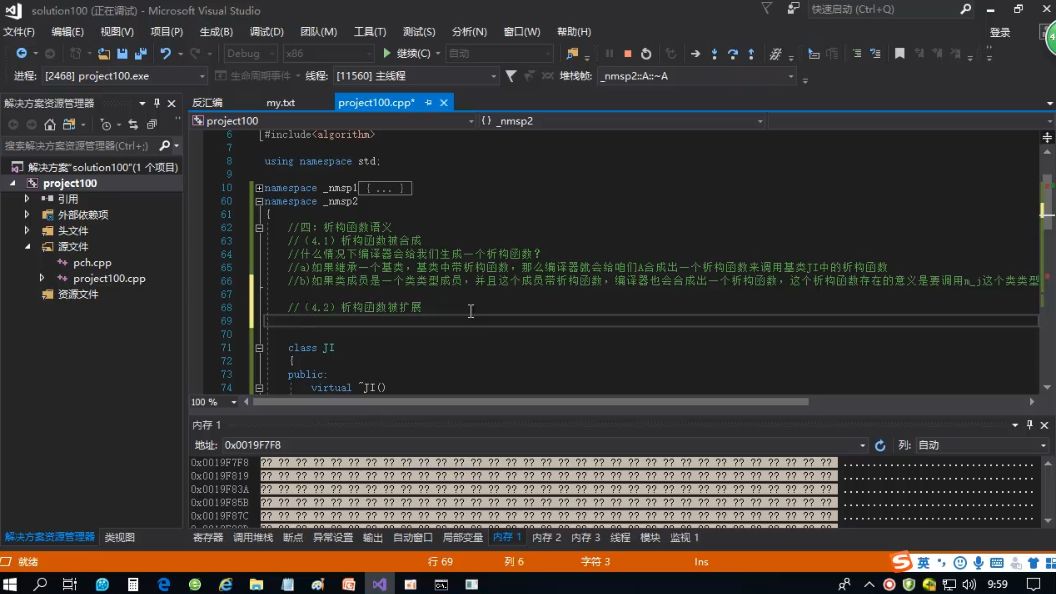Expand the 引用 tree node
1056x594 pixels.
pos(27,199)
